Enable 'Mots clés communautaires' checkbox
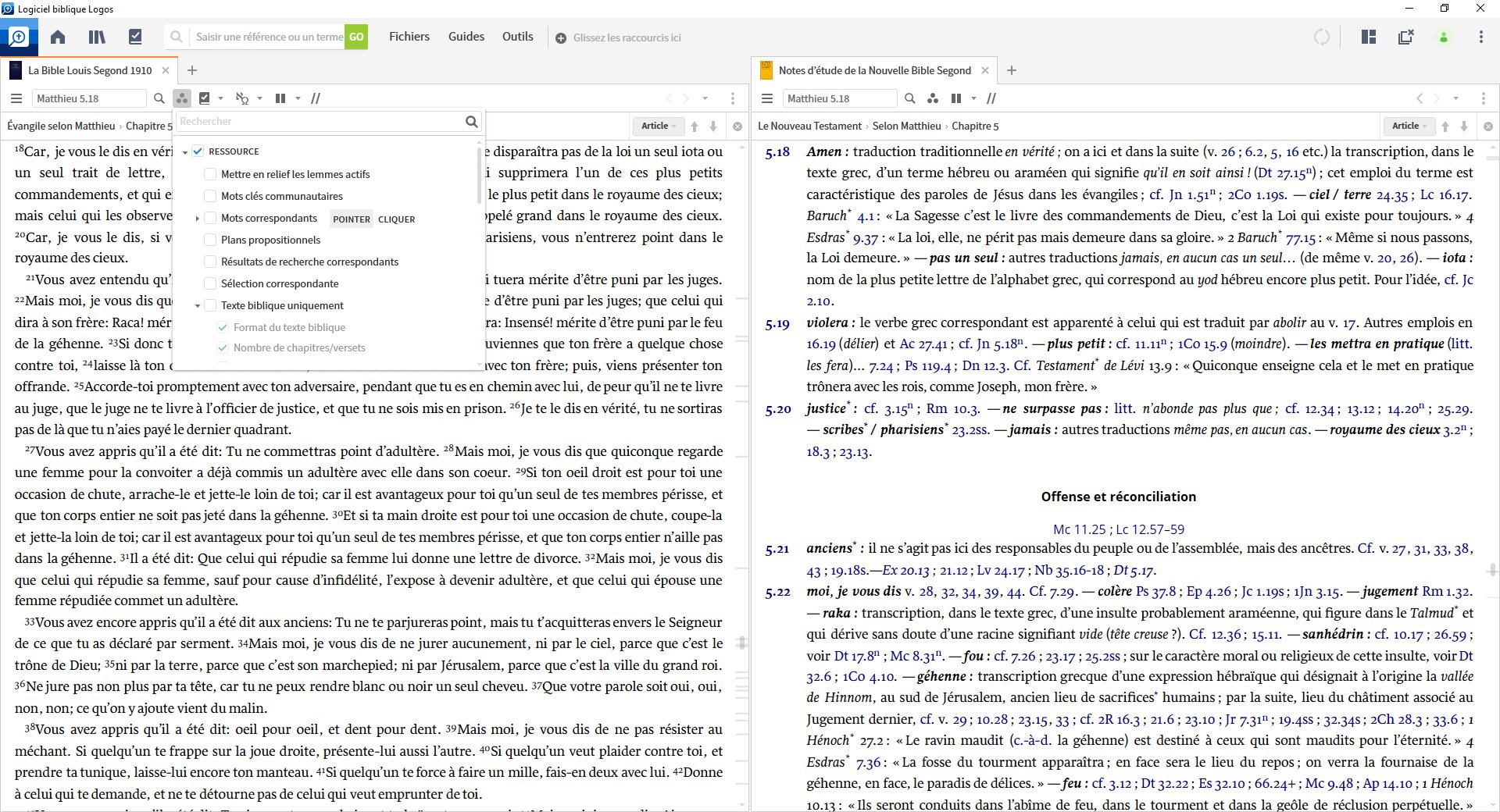Image resolution: width=1500 pixels, height=812 pixels. tap(210, 196)
